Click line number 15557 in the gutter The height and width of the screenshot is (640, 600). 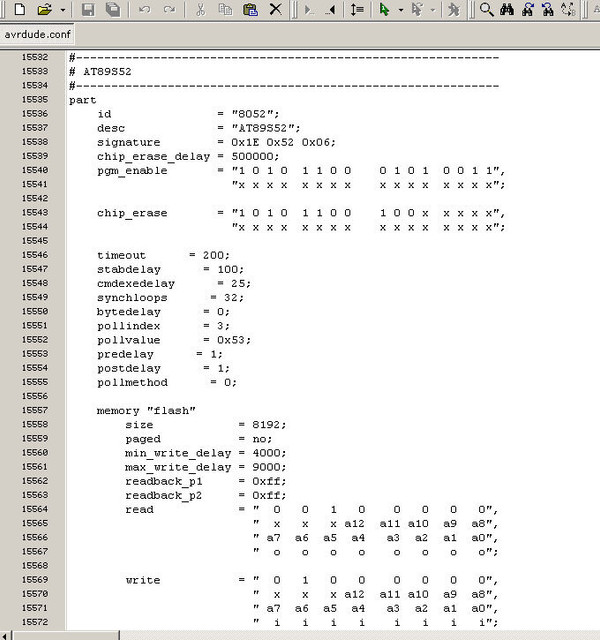(35, 410)
